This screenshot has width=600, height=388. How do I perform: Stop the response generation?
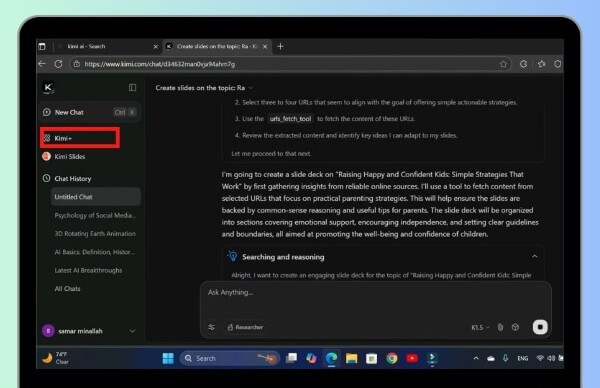click(540, 327)
